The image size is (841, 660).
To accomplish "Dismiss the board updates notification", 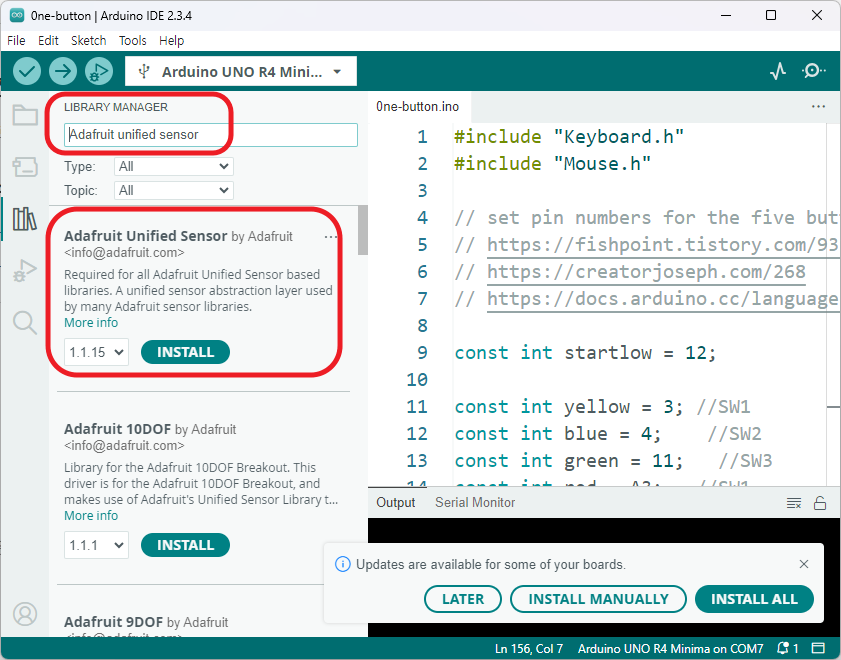I will pos(803,564).
